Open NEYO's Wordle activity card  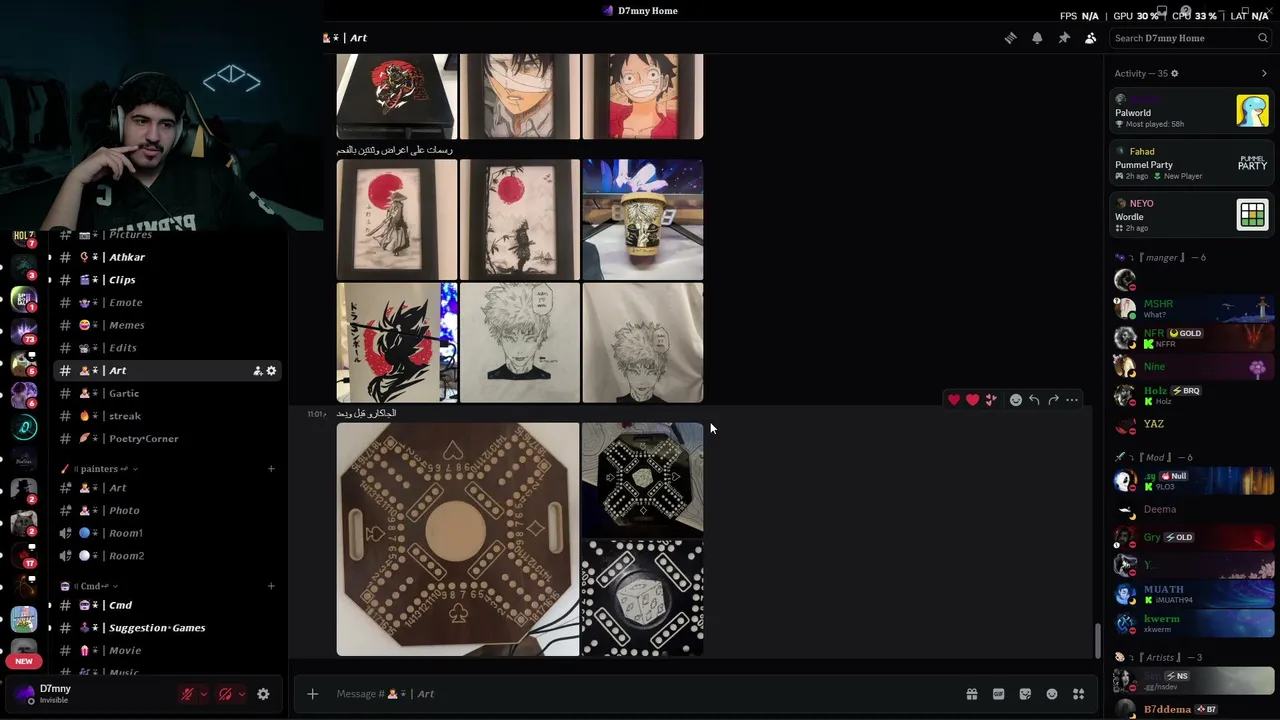[x=1192, y=214]
